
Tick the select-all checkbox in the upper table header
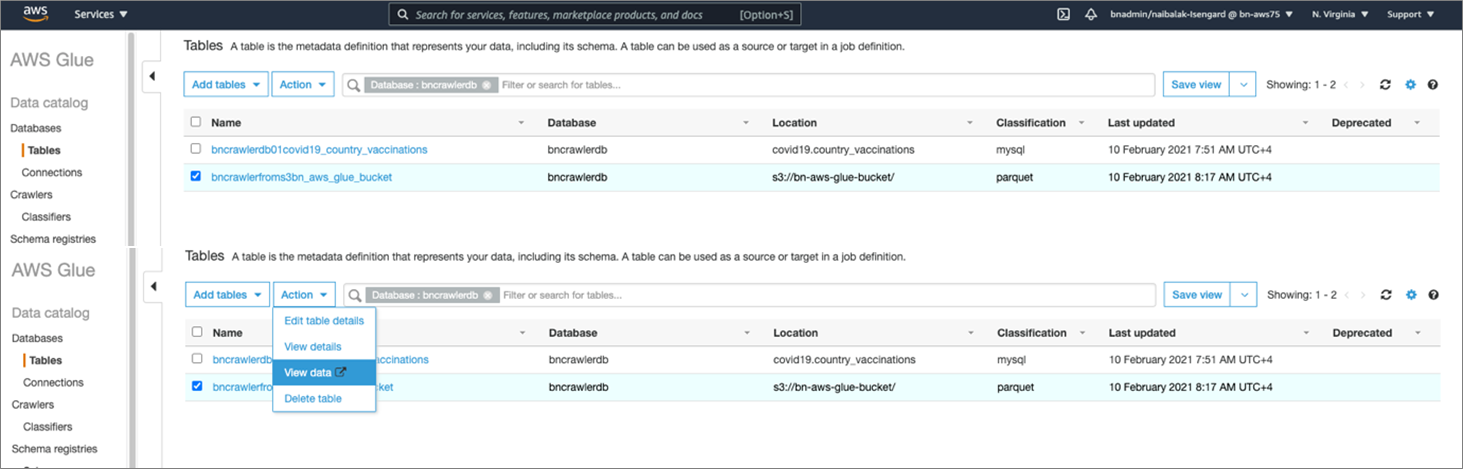click(196, 122)
